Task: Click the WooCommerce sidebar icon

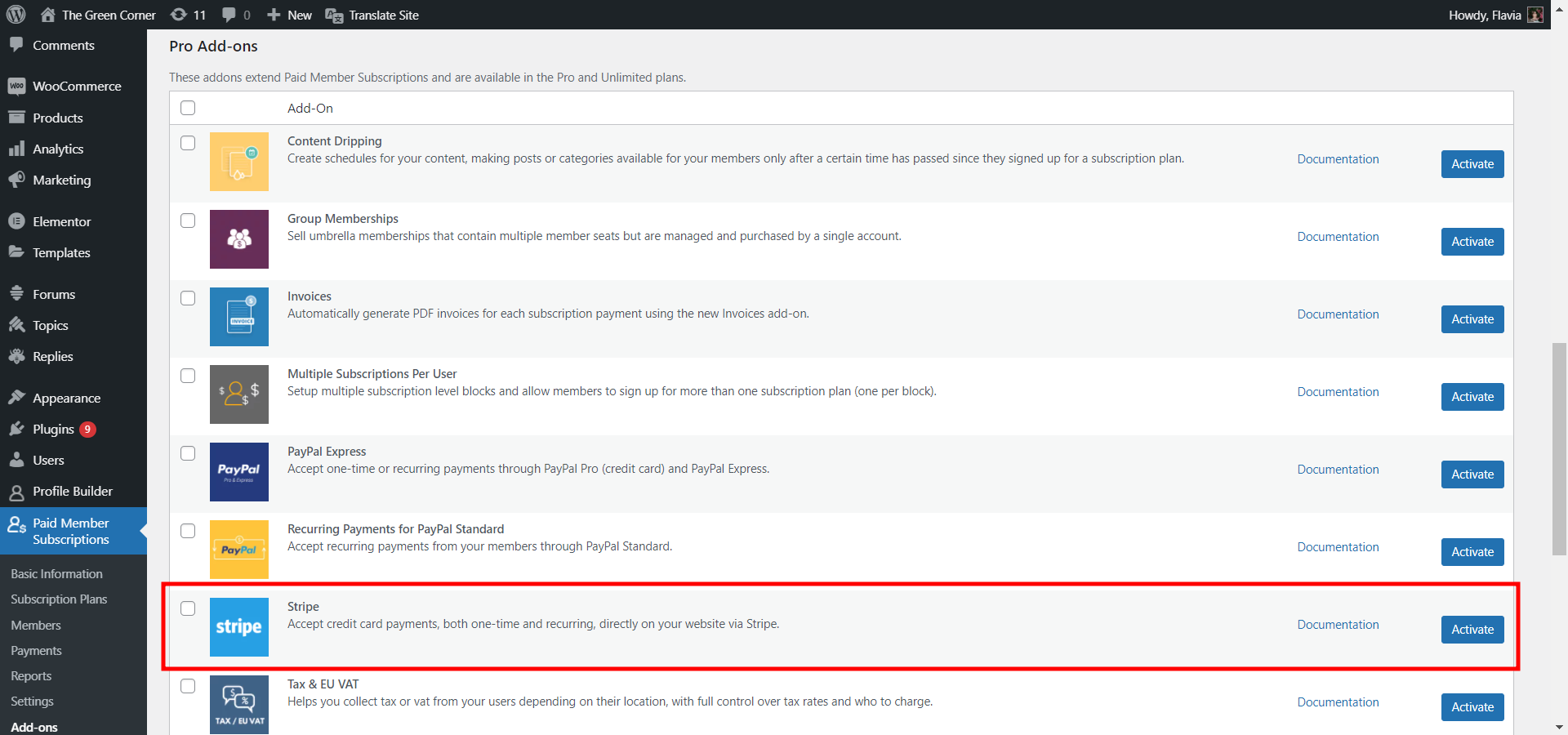Action: tap(16, 86)
